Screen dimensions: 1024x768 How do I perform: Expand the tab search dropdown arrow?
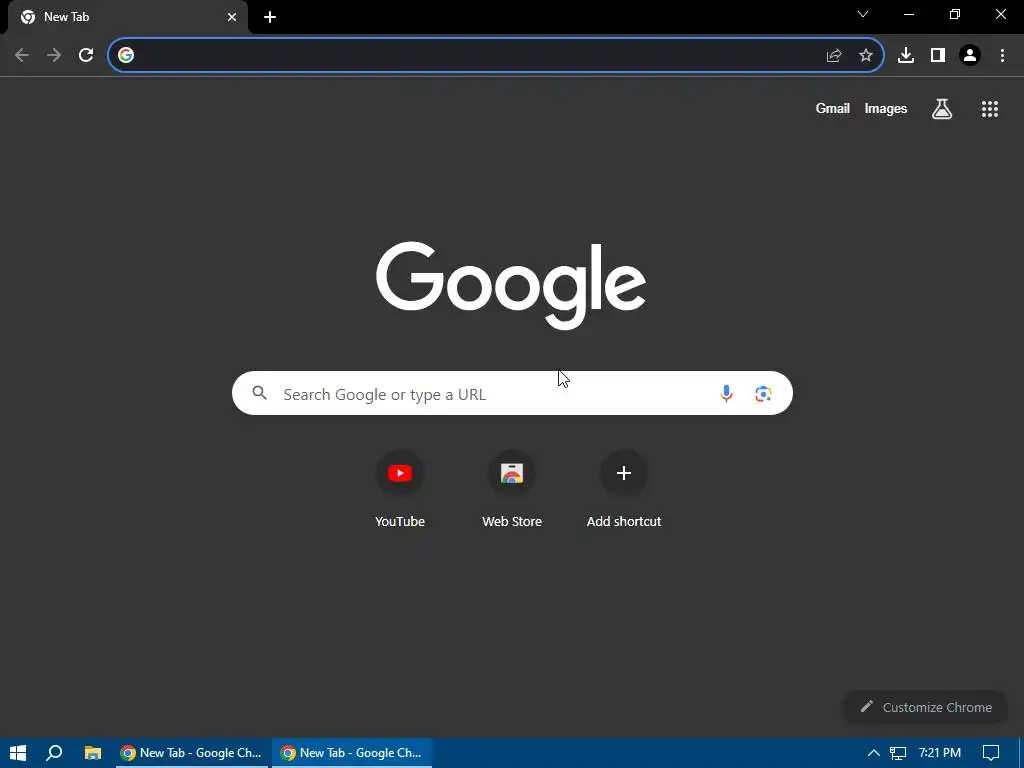[x=863, y=14]
